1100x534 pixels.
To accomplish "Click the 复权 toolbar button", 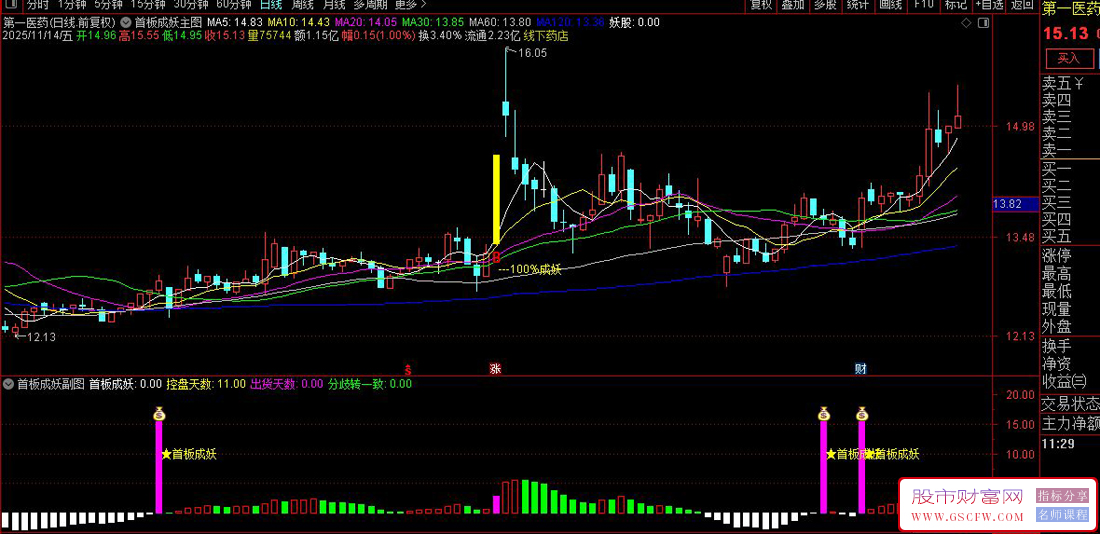I will pos(761,6).
